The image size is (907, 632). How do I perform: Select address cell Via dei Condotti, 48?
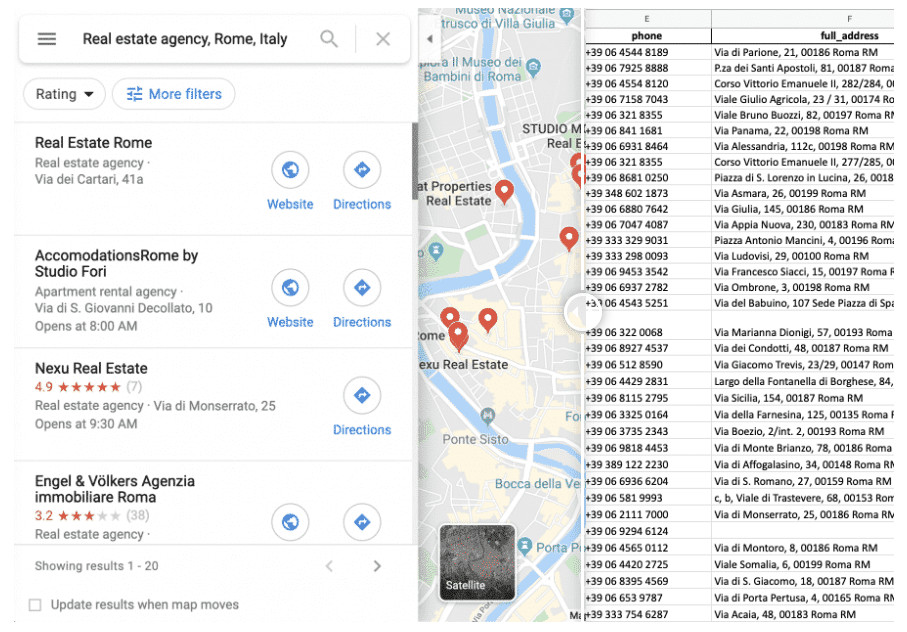tap(802, 348)
